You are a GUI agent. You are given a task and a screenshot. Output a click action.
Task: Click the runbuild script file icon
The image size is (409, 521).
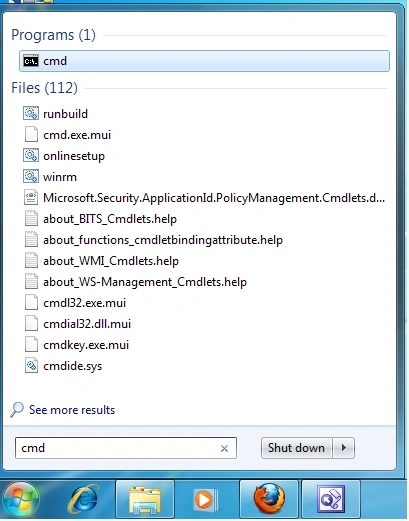(31, 114)
